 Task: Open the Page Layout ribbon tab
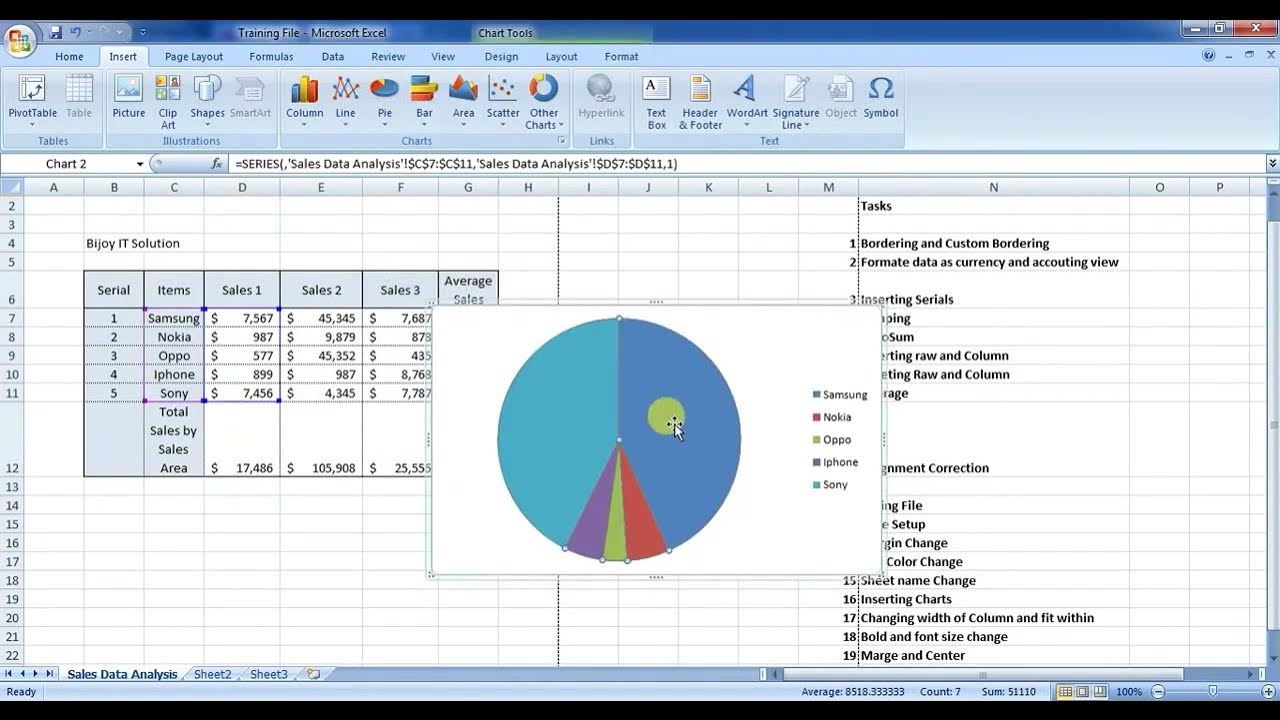click(x=194, y=57)
